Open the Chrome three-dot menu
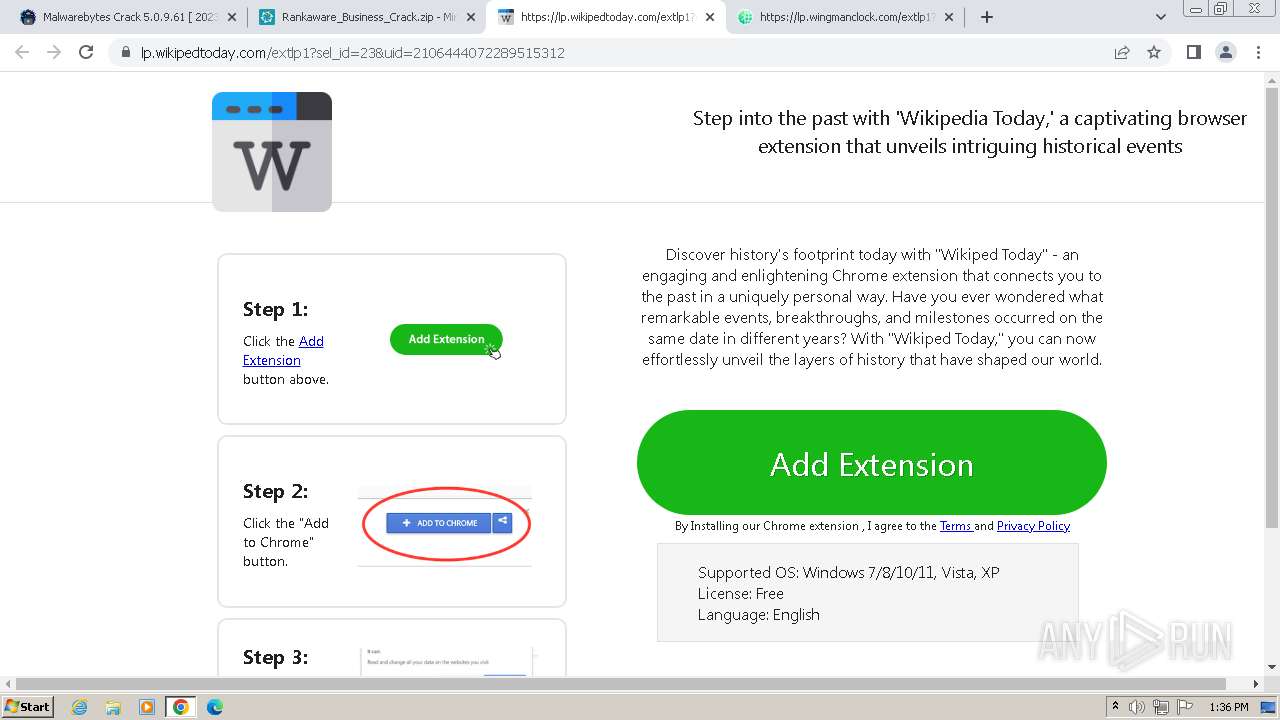The image size is (1280, 720). pos(1258,52)
